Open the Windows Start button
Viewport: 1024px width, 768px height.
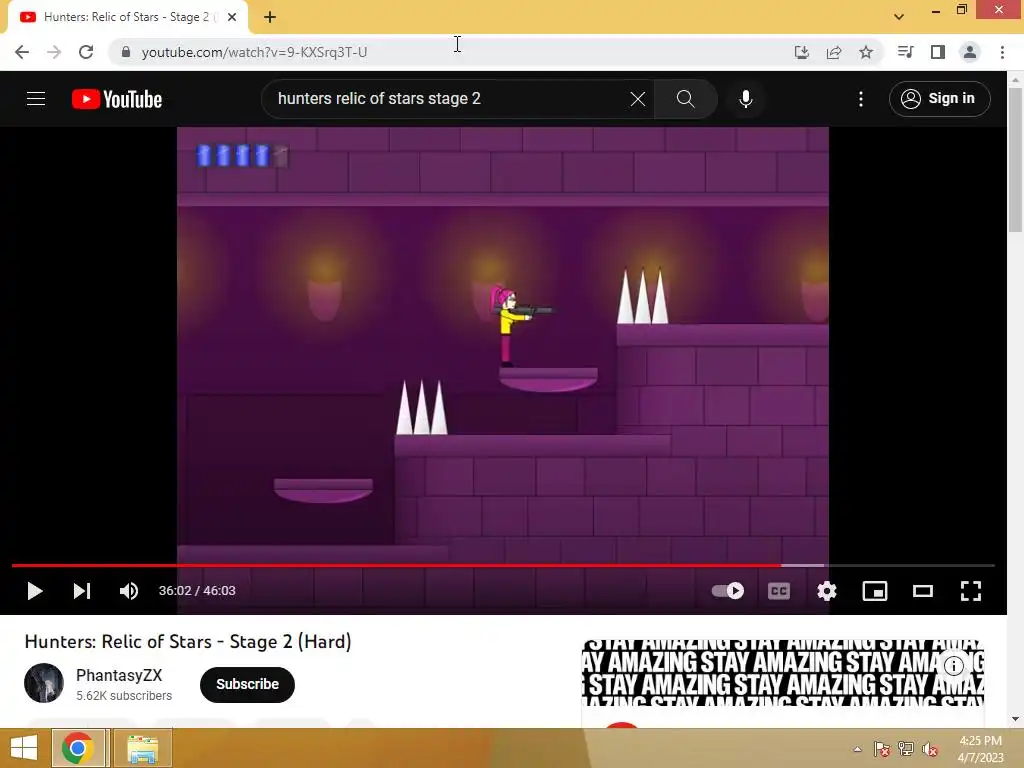[24, 748]
